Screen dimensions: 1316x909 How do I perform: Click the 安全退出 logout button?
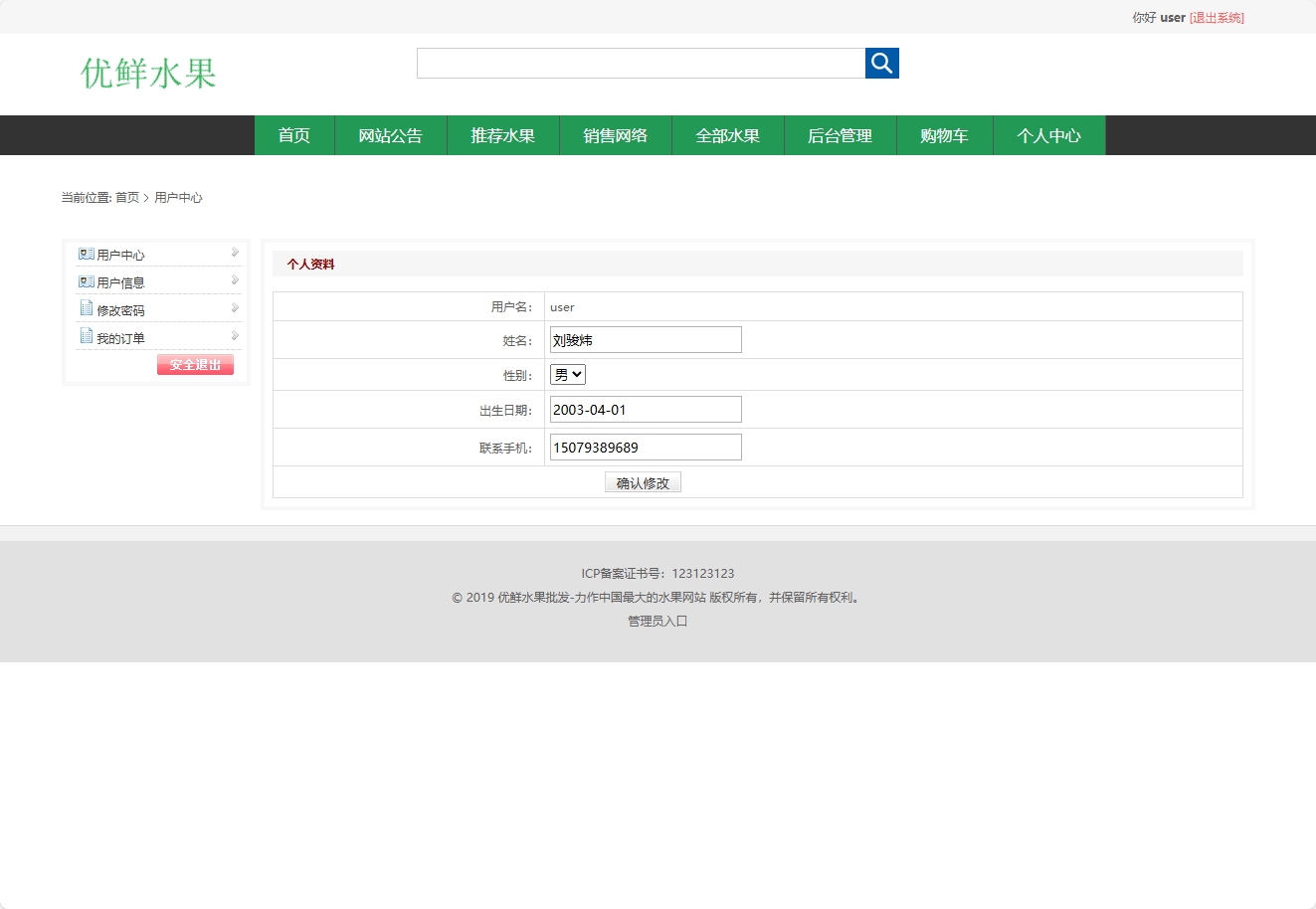[195, 364]
